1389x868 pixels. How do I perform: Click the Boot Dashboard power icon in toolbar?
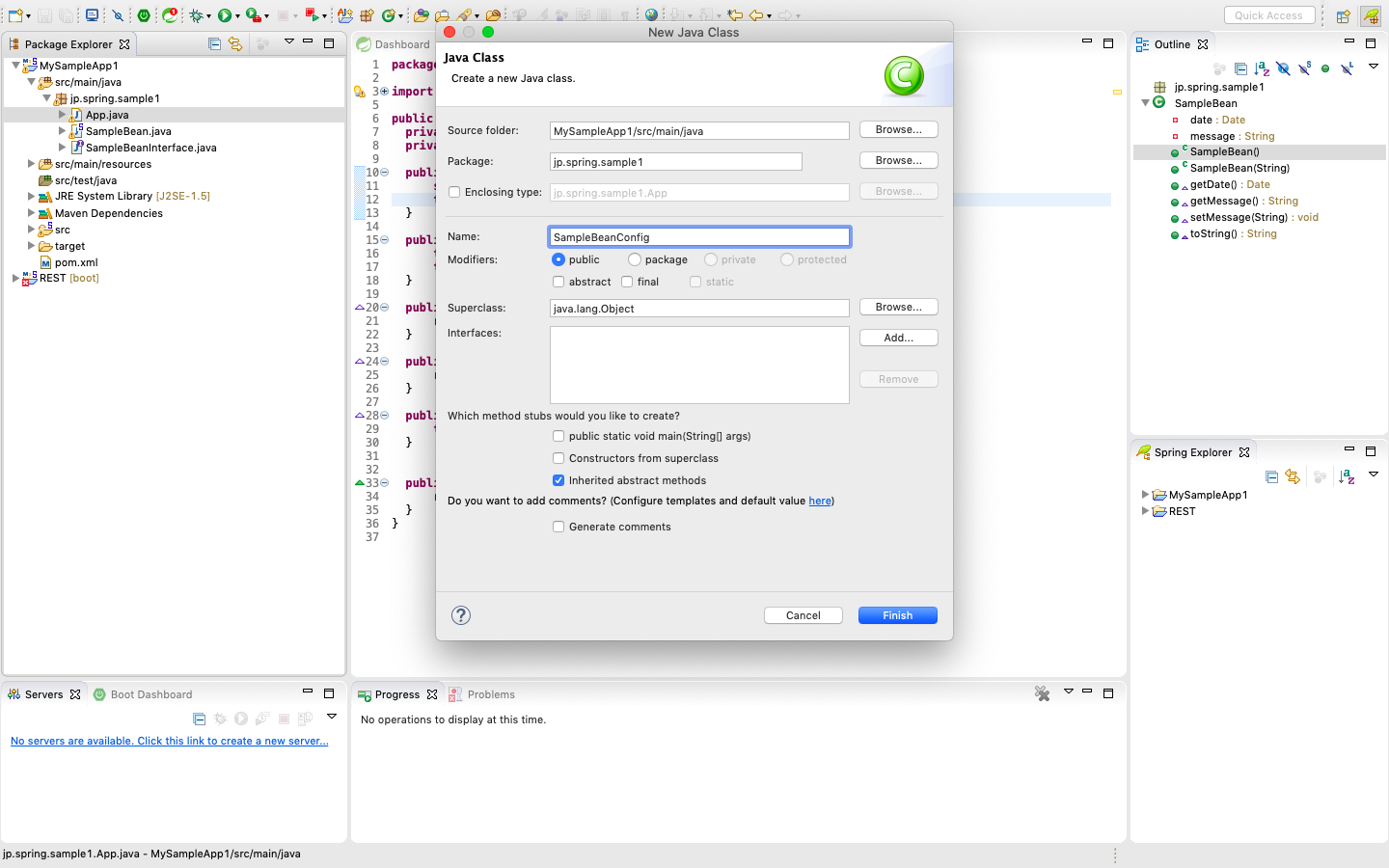144,15
